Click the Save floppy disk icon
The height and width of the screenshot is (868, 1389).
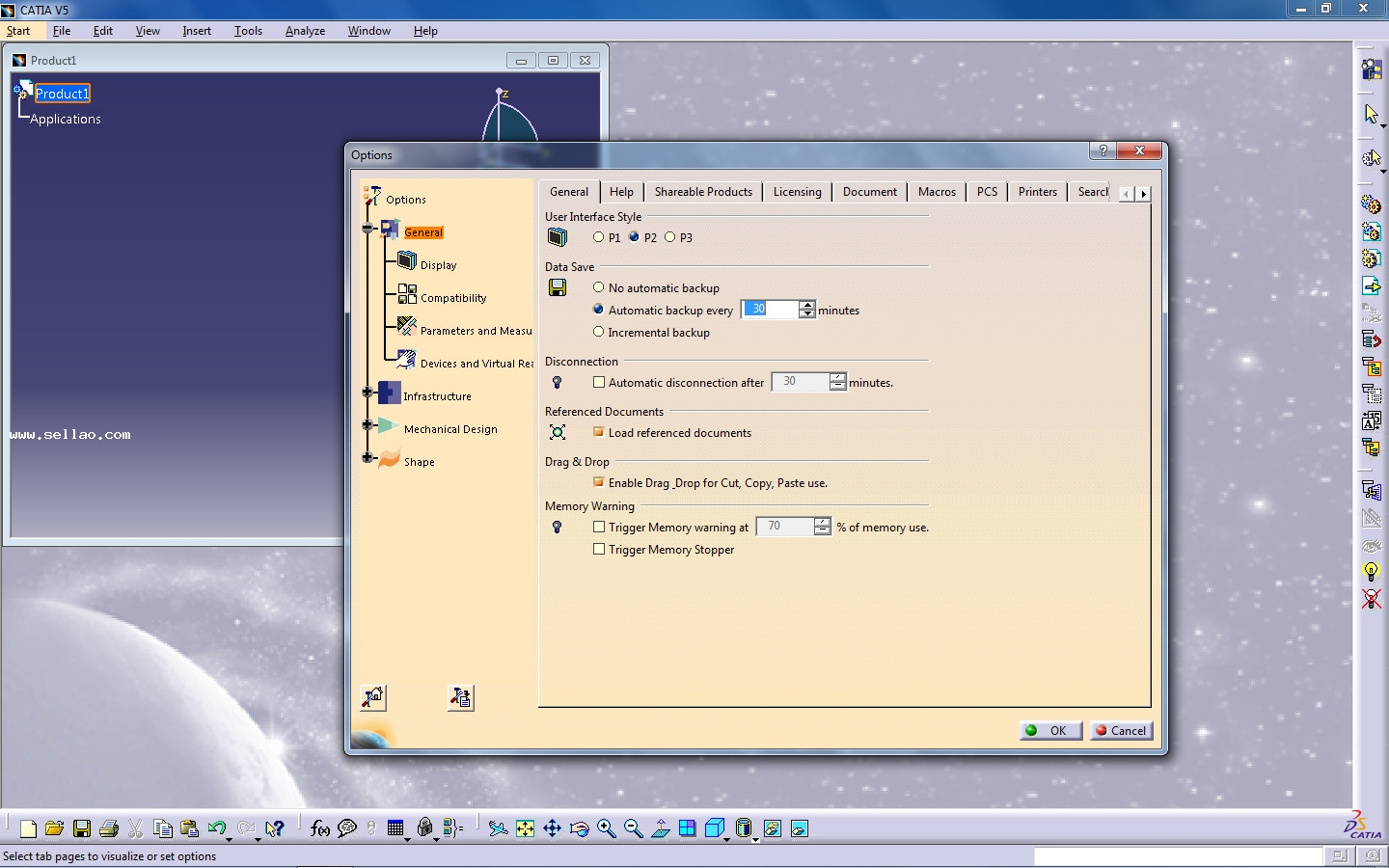pos(82,828)
